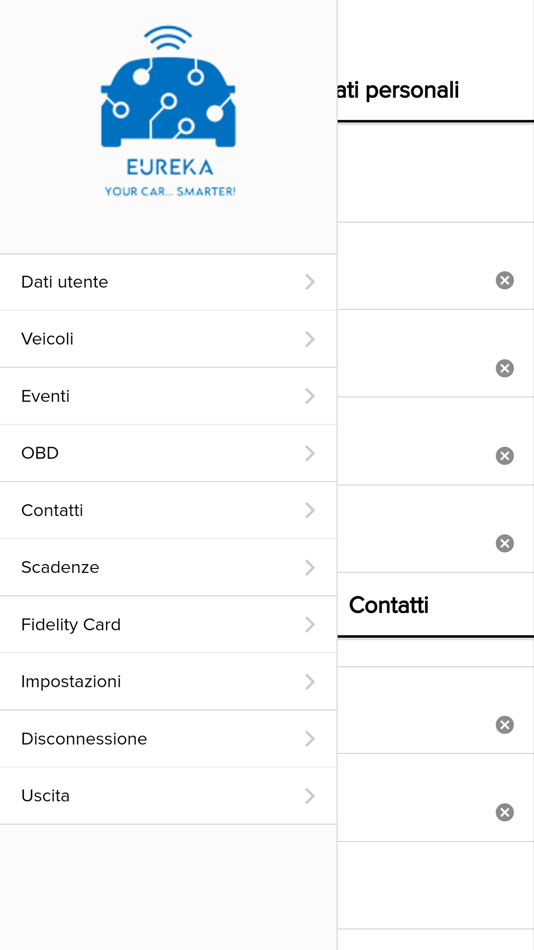The image size is (534, 950).
Task: Expand the Contatti row chevron
Action: [x=310, y=511]
